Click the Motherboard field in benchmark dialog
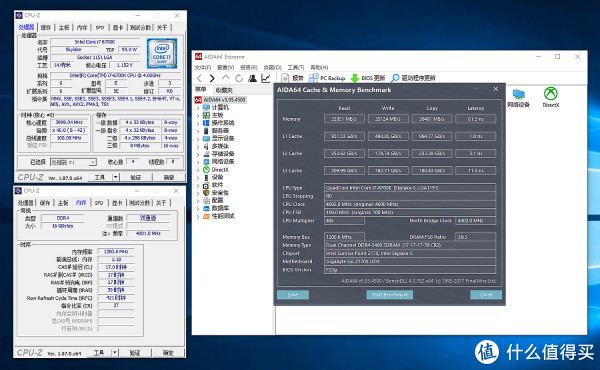 (410, 261)
